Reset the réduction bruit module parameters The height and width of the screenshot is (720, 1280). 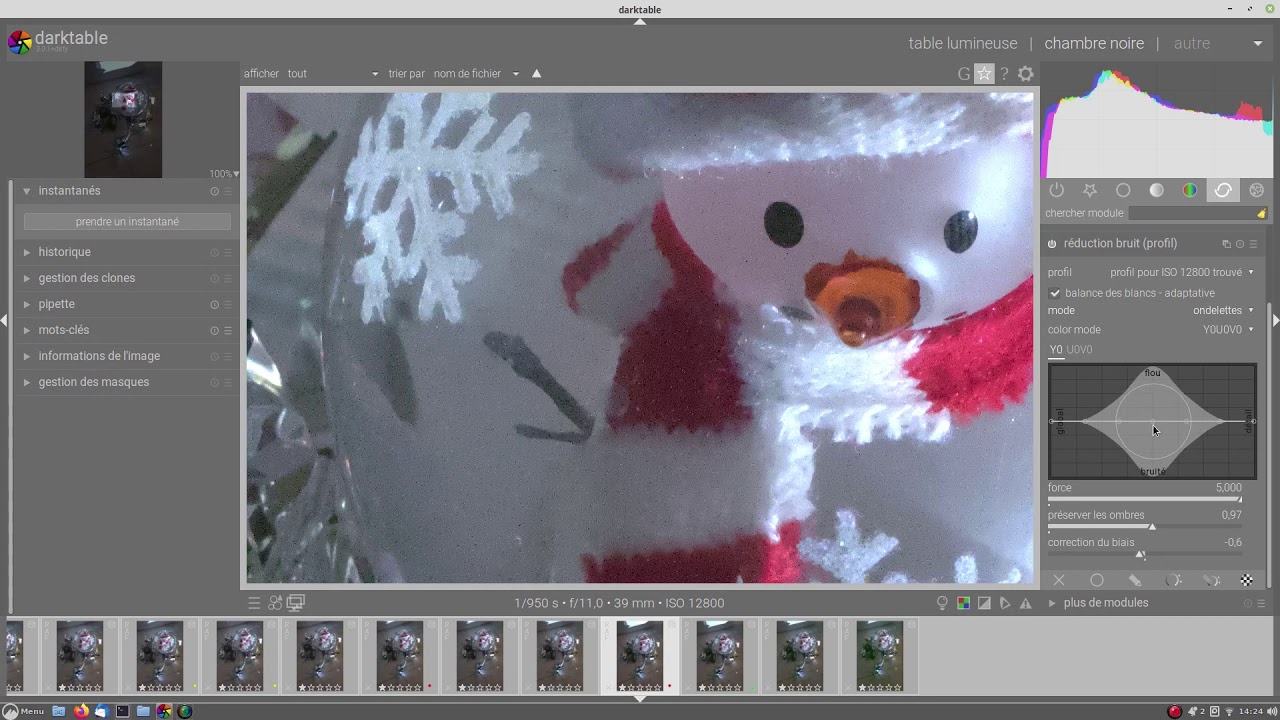pyautogui.click(x=1240, y=244)
